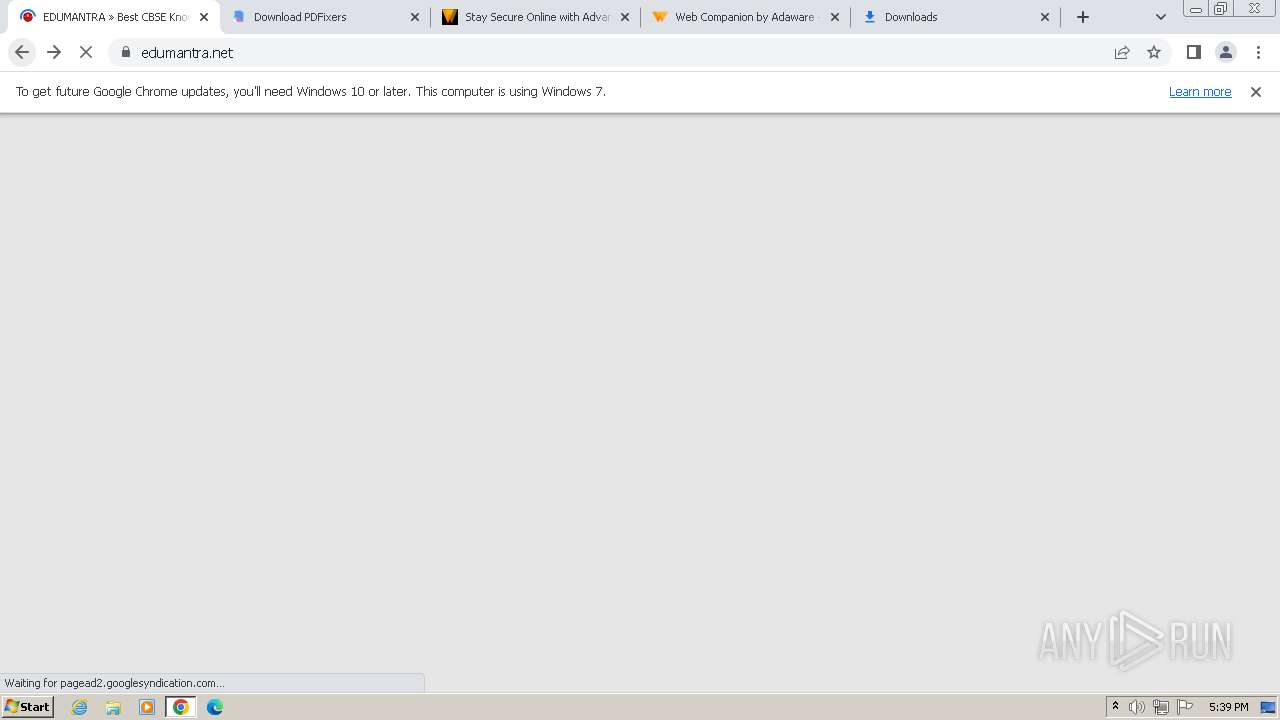The image size is (1280, 720).
Task: Click the Windows 7 update notice text
Action: point(310,91)
